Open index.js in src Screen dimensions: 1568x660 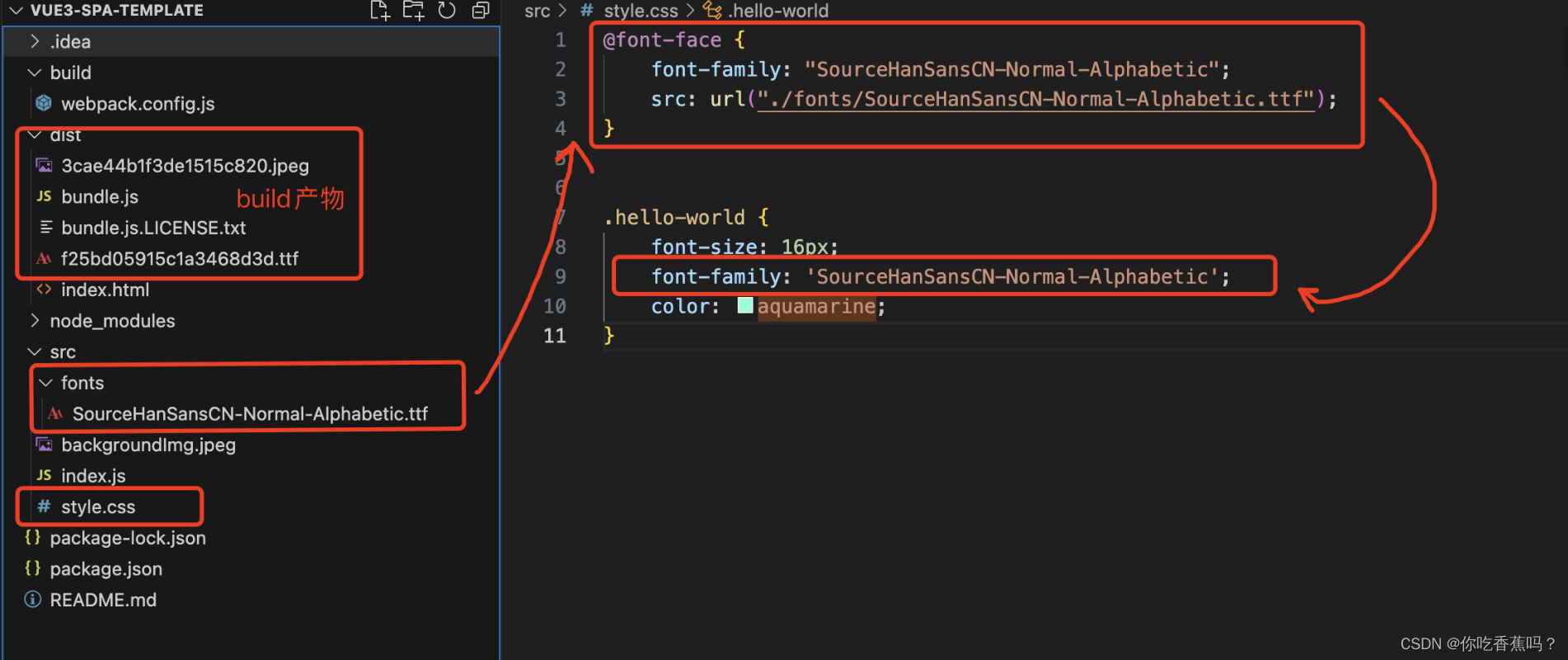click(x=93, y=476)
